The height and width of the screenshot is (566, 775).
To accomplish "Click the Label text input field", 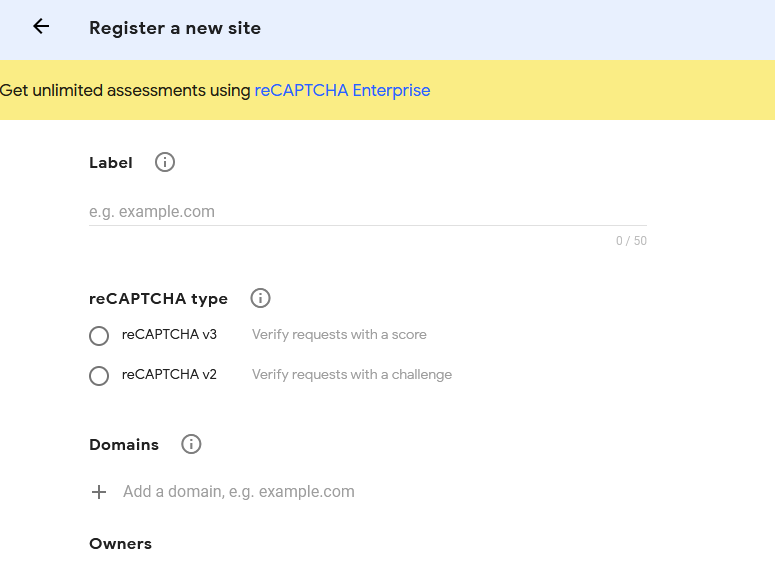I will coord(368,212).
